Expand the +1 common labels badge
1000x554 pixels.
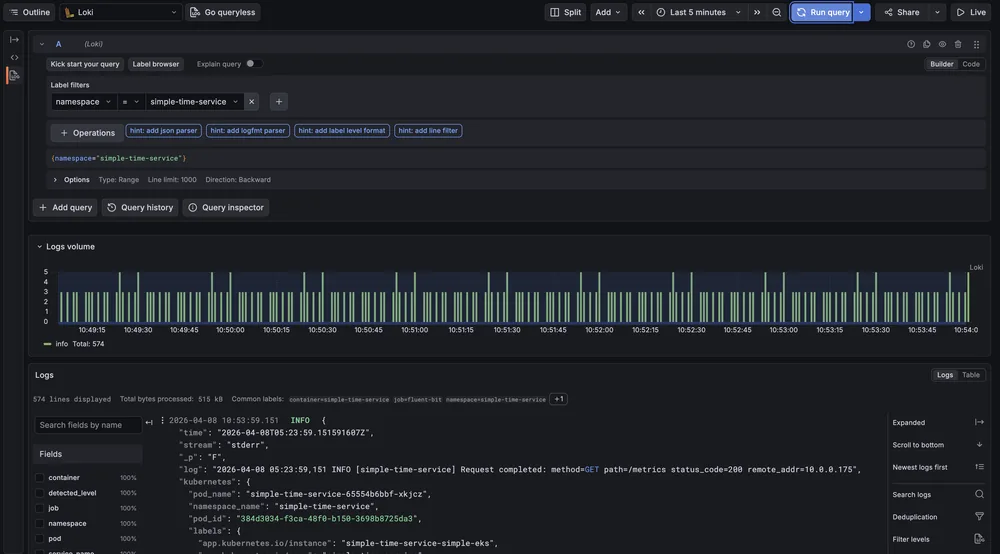[559, 399]
